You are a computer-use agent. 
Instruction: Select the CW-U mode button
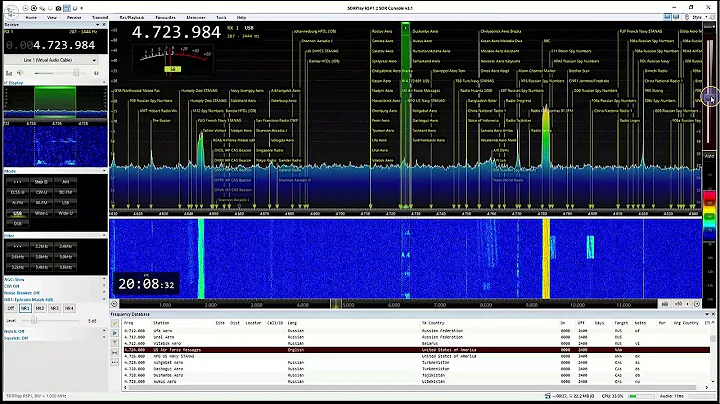tap(41, 192)
